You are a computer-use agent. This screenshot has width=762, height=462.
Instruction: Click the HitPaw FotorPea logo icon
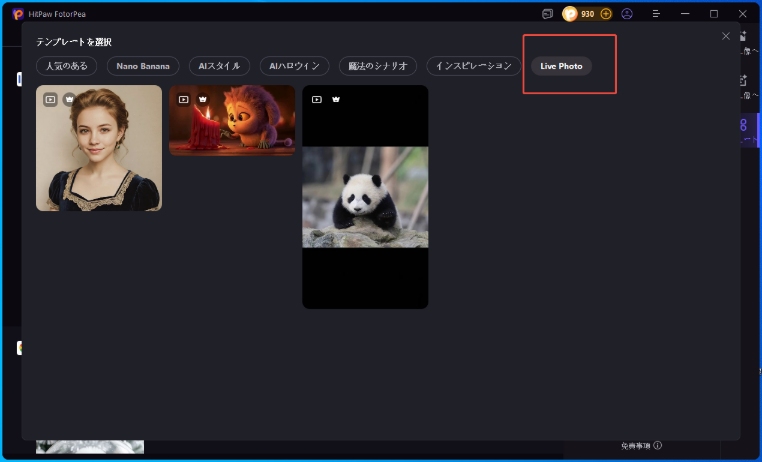click(17, 14)
